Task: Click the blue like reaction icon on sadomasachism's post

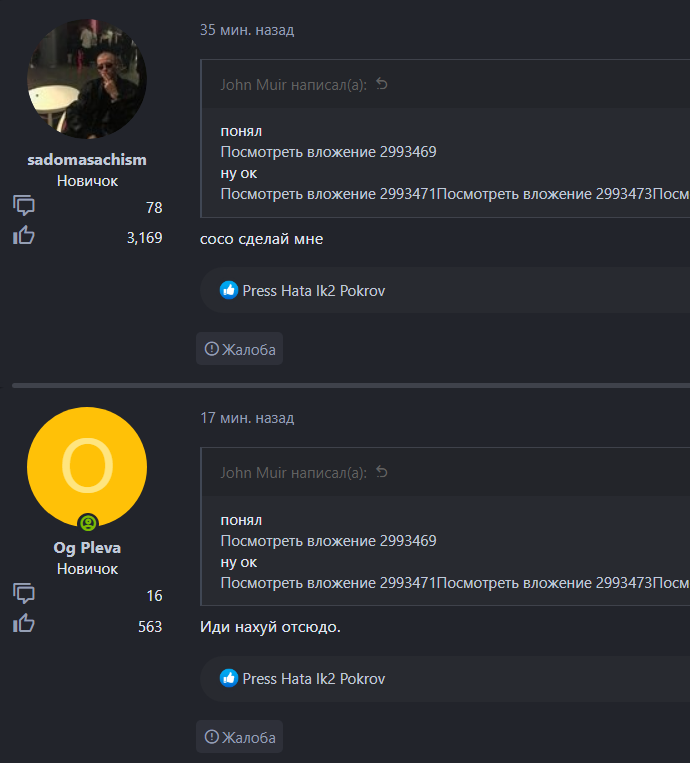Action: tap(229, 290)
